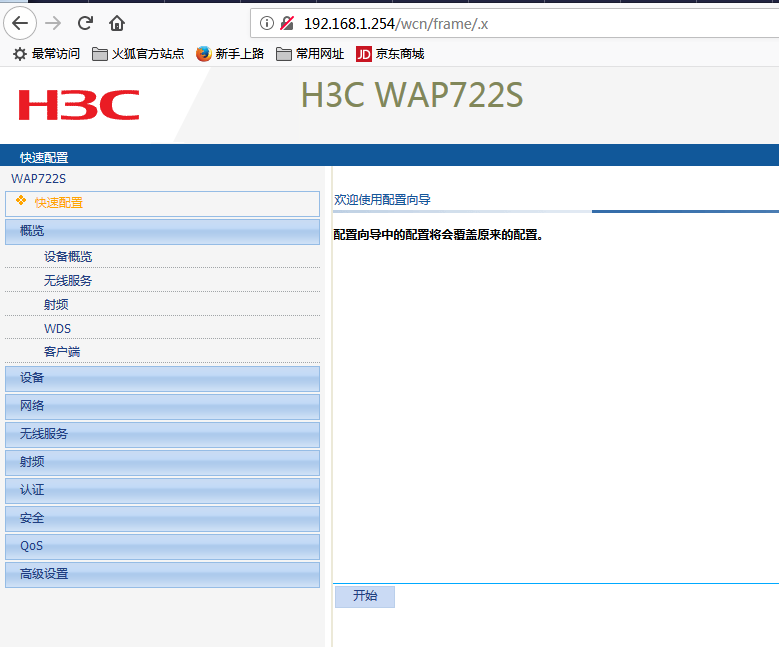Reload the page with refresh icon

coord(85,23)
